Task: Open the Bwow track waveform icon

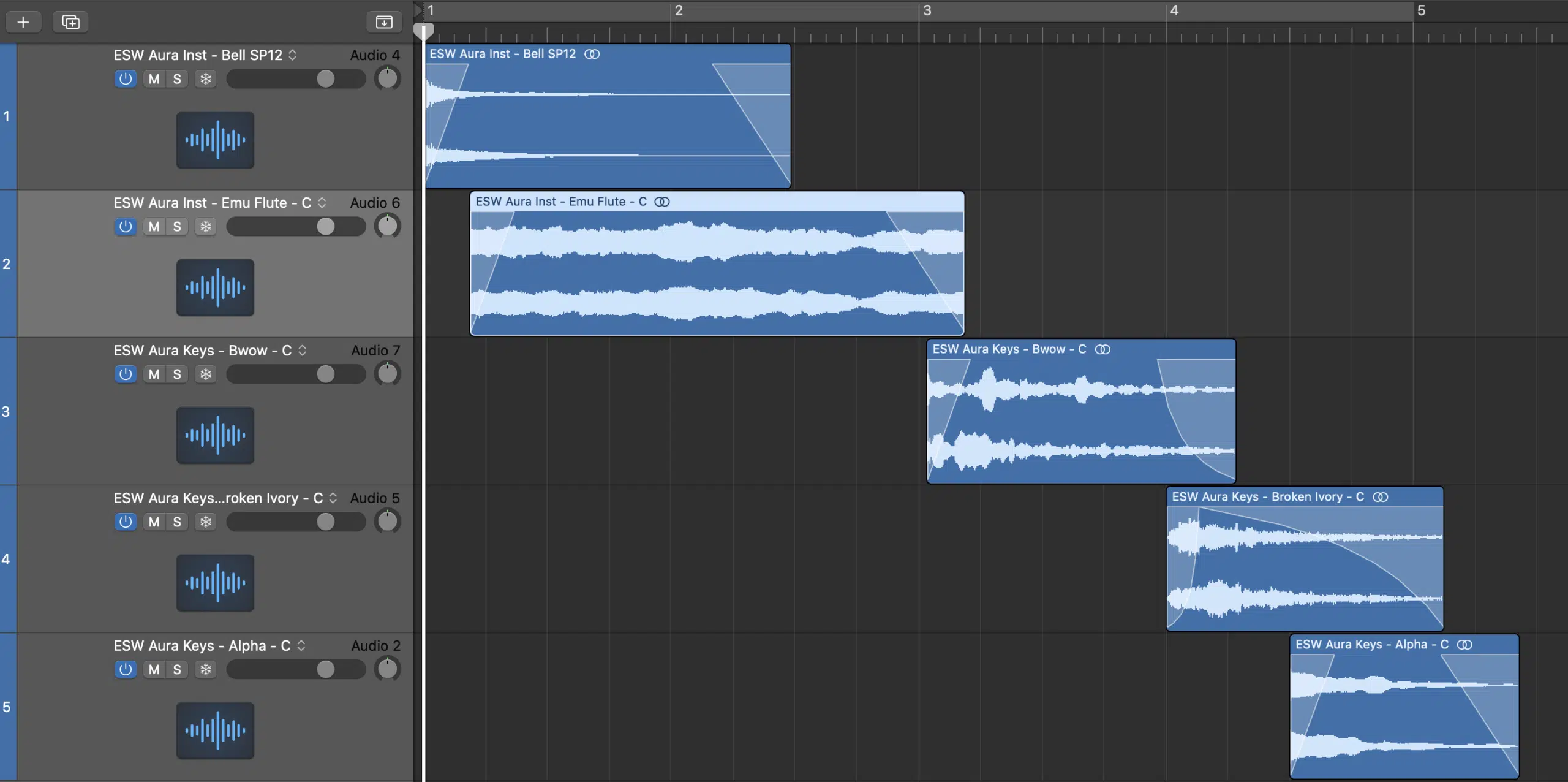Action: click(216, 435)
